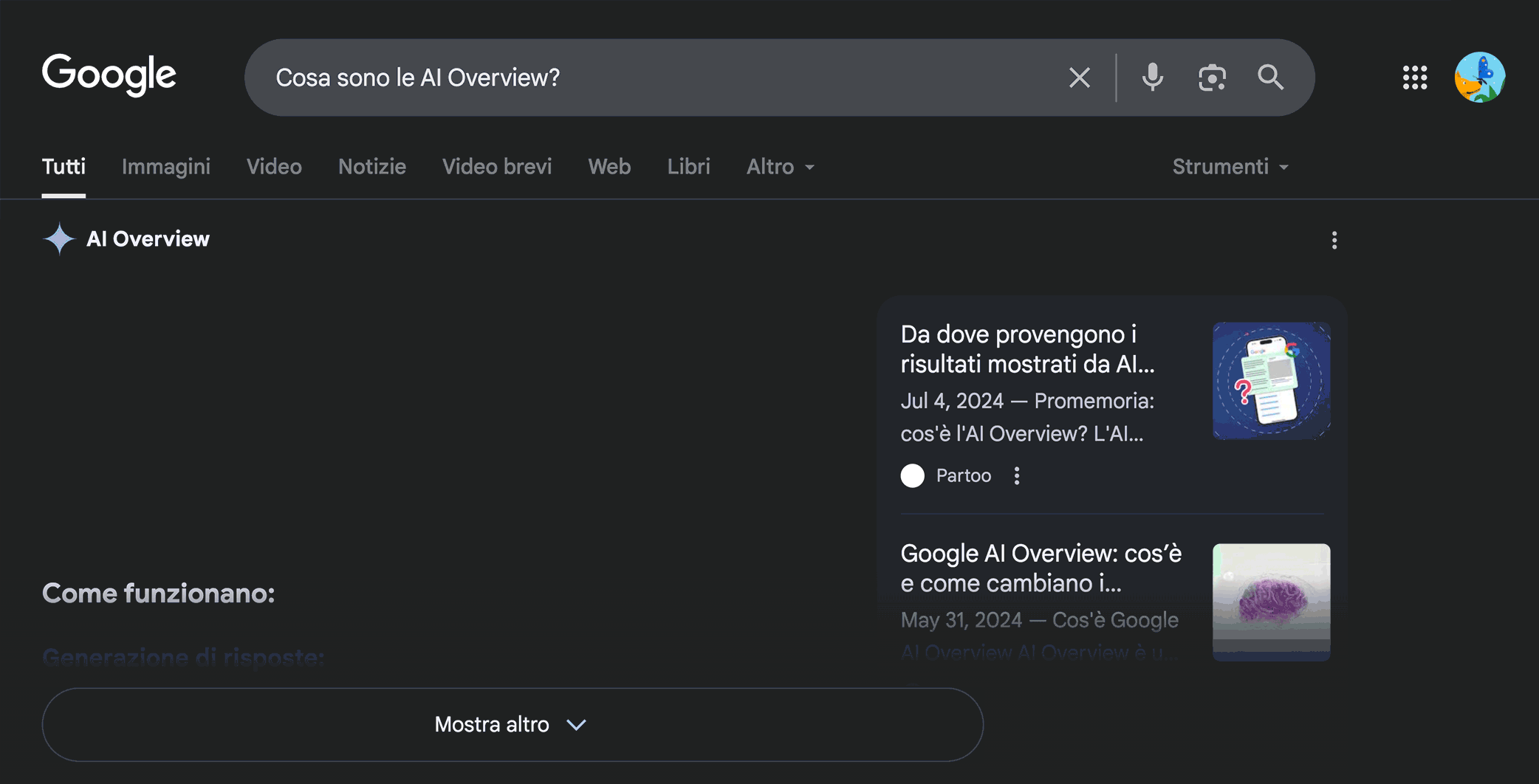Go to the Libri tab
The height and width of the screenshot is (784, 1539).
point(688,167)
